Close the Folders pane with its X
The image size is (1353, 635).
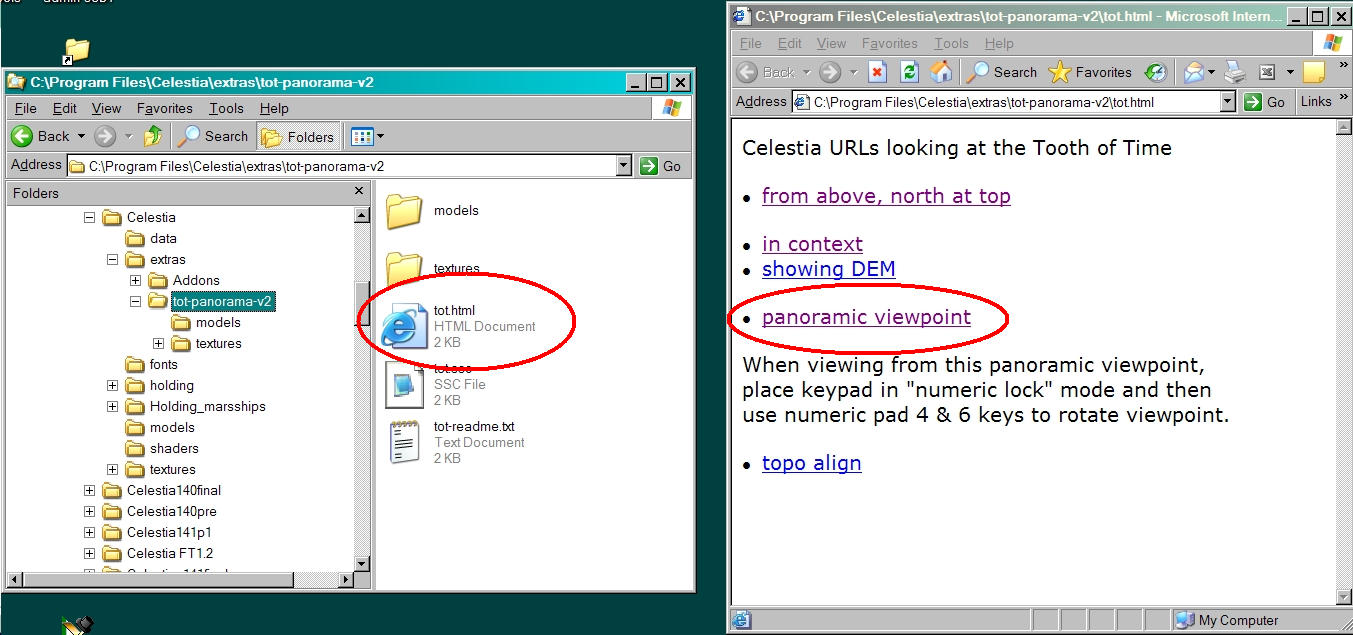point(359,191)
